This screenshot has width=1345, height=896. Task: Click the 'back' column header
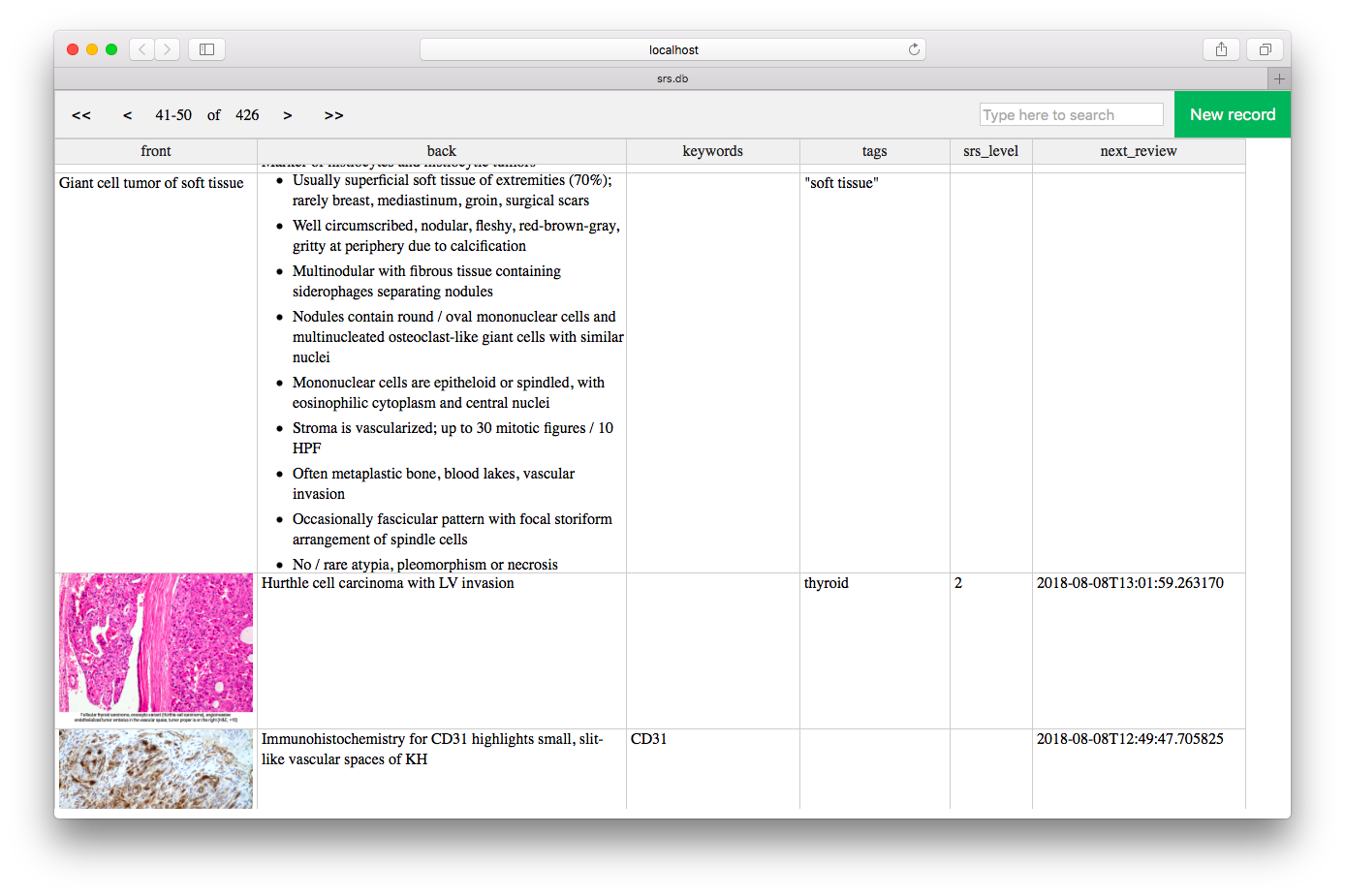(x=442, y=151)
